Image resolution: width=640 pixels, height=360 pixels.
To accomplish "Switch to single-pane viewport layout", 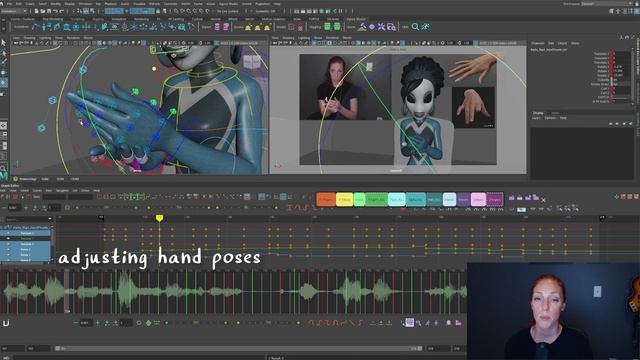I will tap(3, 126).
